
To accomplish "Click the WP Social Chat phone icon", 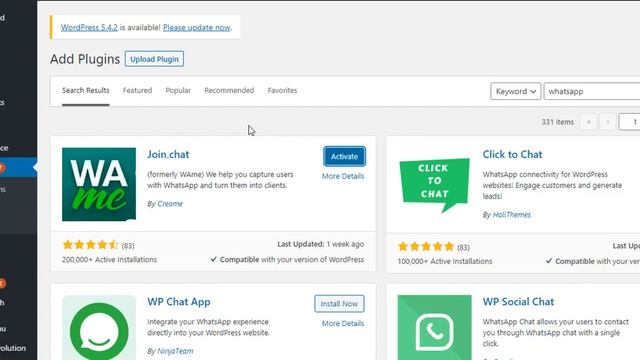I will (x=434, y=328).
